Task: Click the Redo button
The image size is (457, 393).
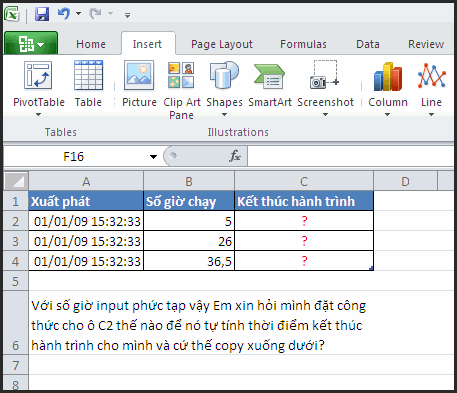Action: [96, 14]
